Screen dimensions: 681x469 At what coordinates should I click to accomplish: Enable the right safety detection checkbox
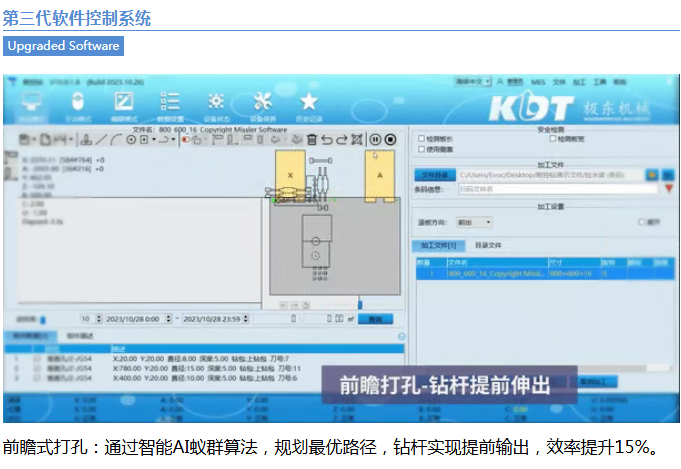pyautogui.click(x=553, y=139)
